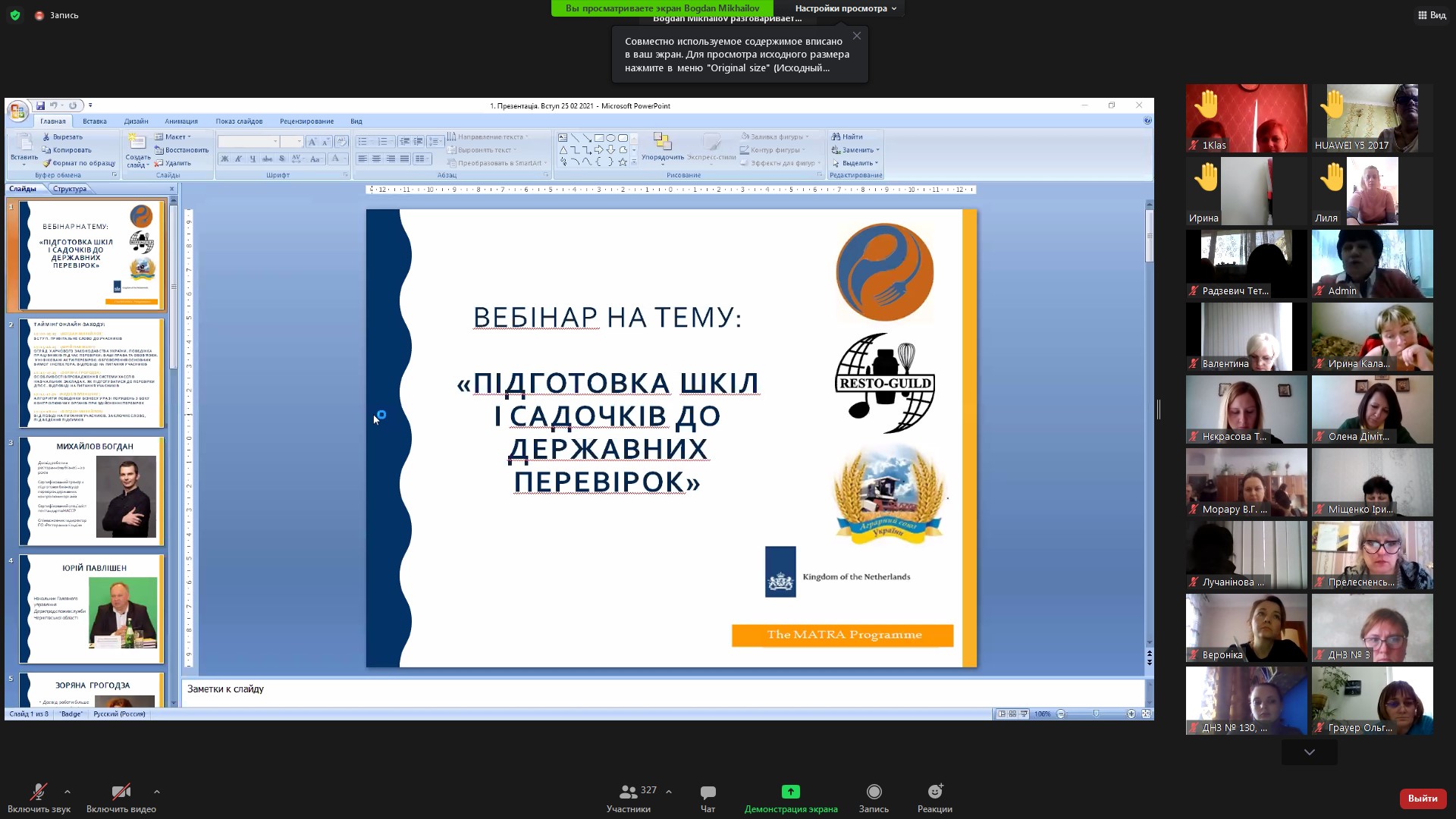
Task: Click the Undo icon in quick access toolbar
Action: point(54,106)
